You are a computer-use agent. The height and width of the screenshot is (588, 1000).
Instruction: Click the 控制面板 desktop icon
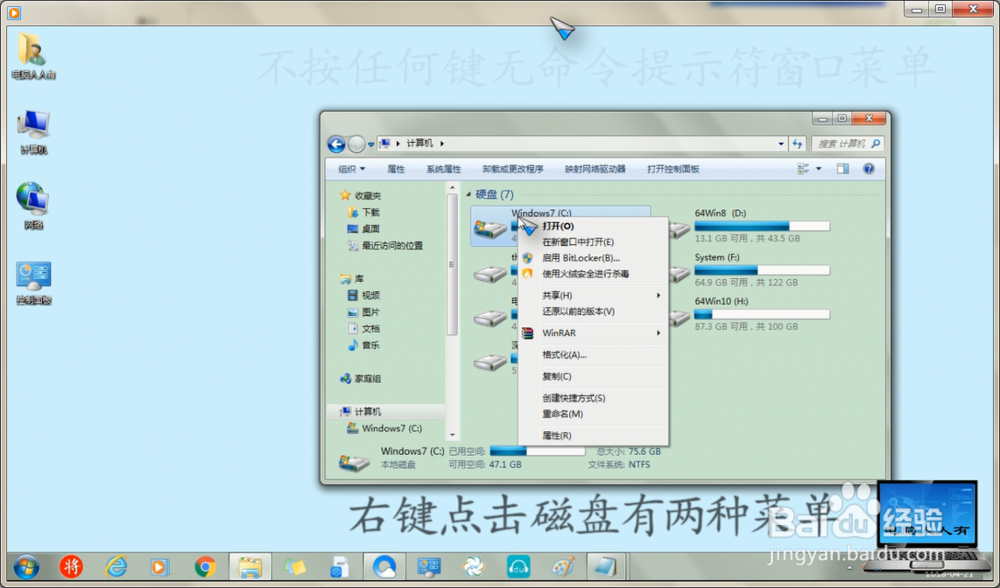pyautogui.click(x=33, y=283)
